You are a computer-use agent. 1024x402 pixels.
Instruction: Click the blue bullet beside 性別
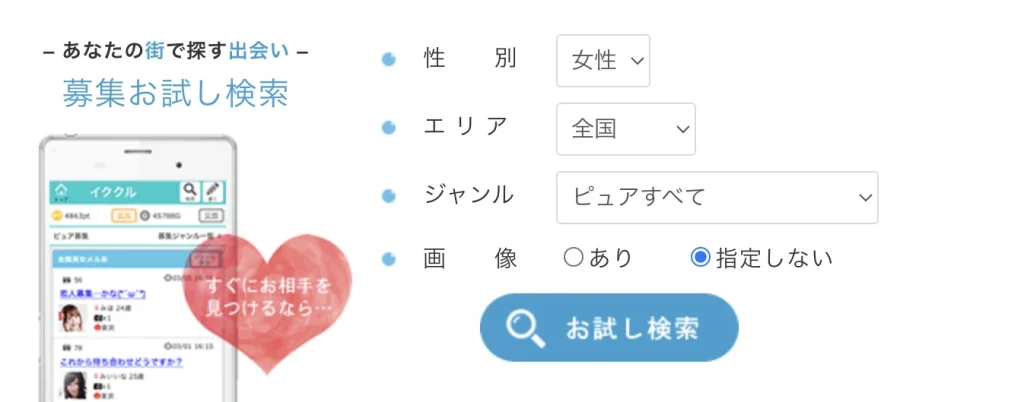tap(389, 60)
